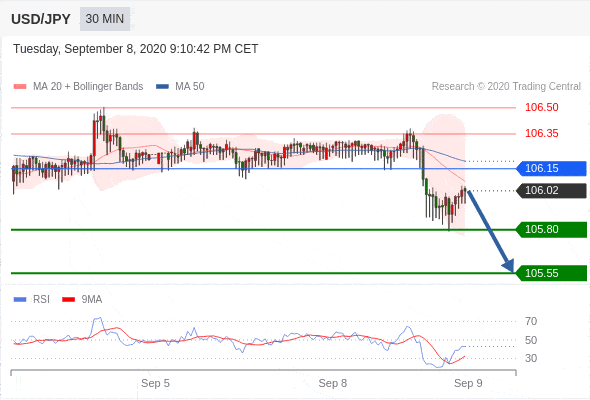
Task: Click the USD/JPY pair title
Action: pos(41,19)
